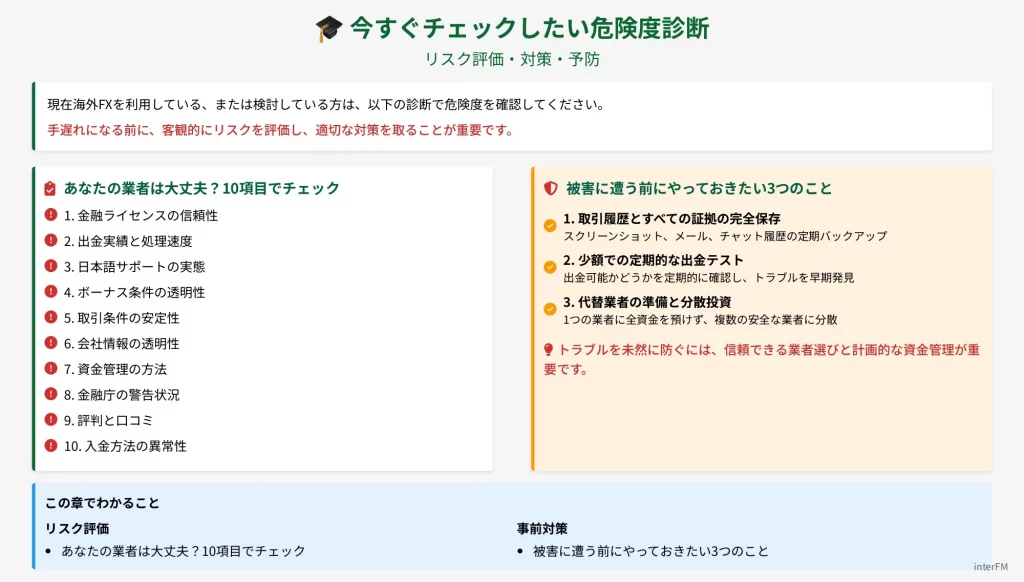Image resolution: width=1024 pixels, height=582 pixels.
Task: Click the red alert icon beside 出金実績と処理速度
Action: (x=51, y=240)
